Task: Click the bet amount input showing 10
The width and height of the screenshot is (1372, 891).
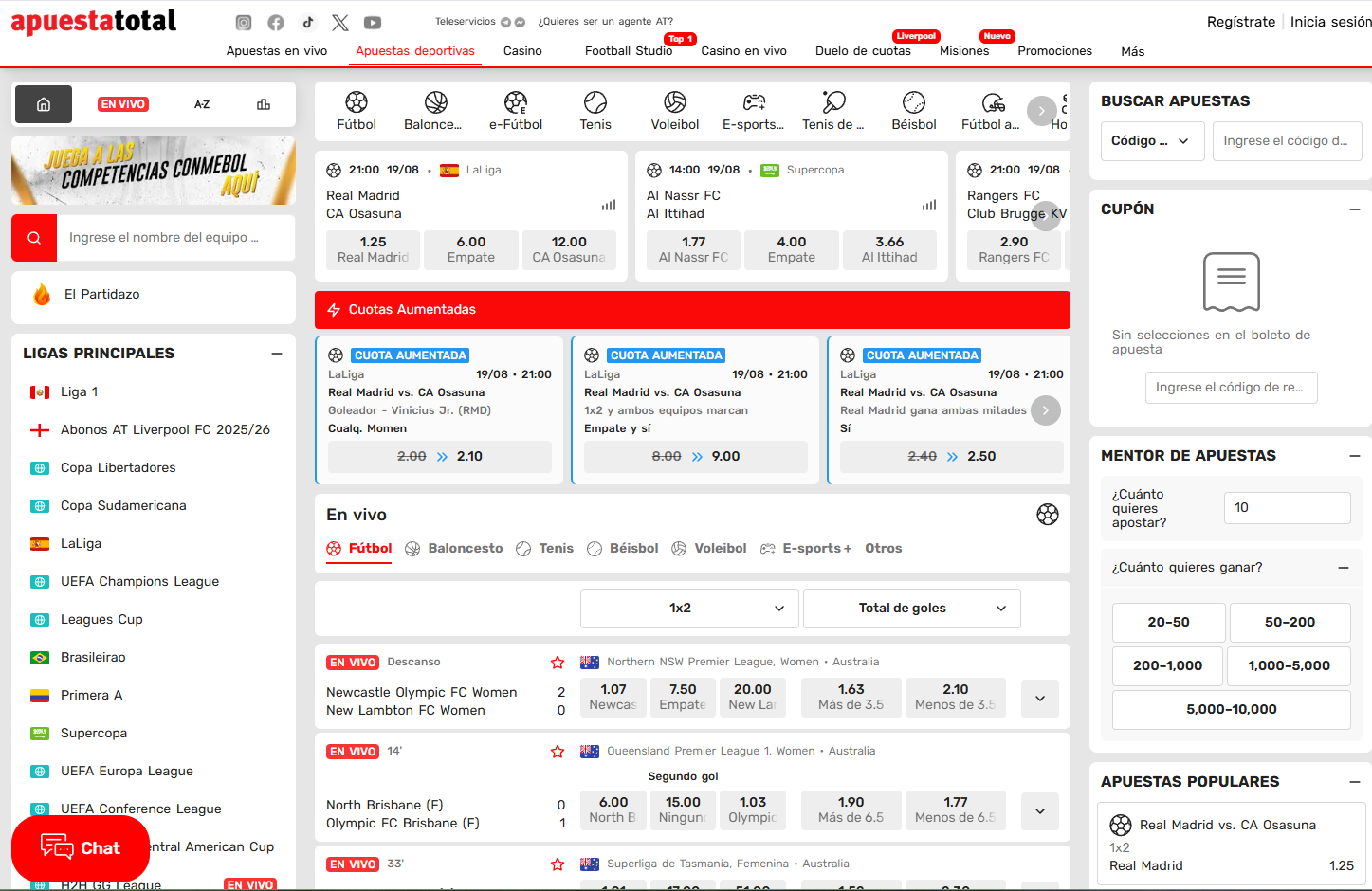Action: [x=1287, y=507]
